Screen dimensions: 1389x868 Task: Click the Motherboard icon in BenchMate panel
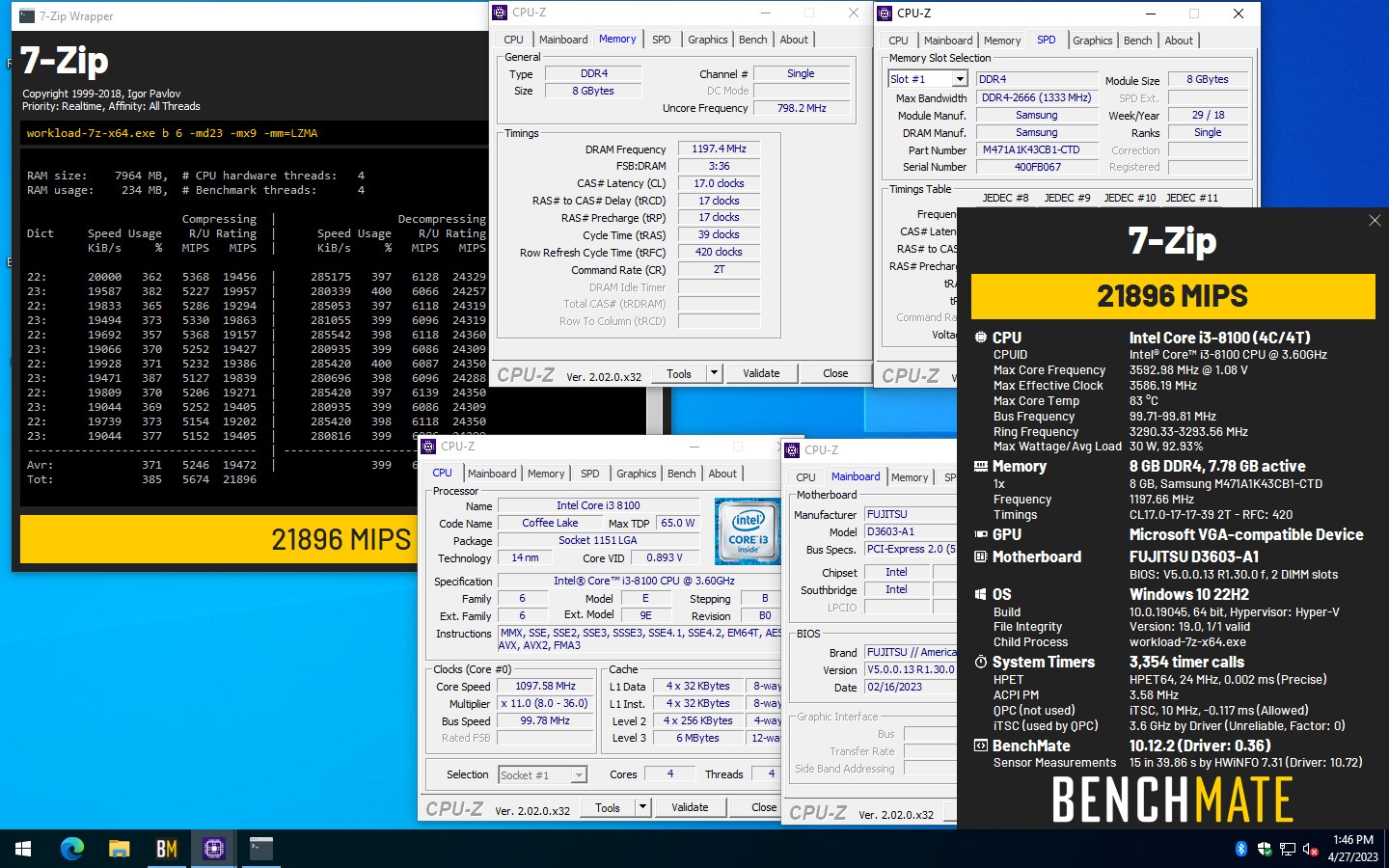click(981, 556)
